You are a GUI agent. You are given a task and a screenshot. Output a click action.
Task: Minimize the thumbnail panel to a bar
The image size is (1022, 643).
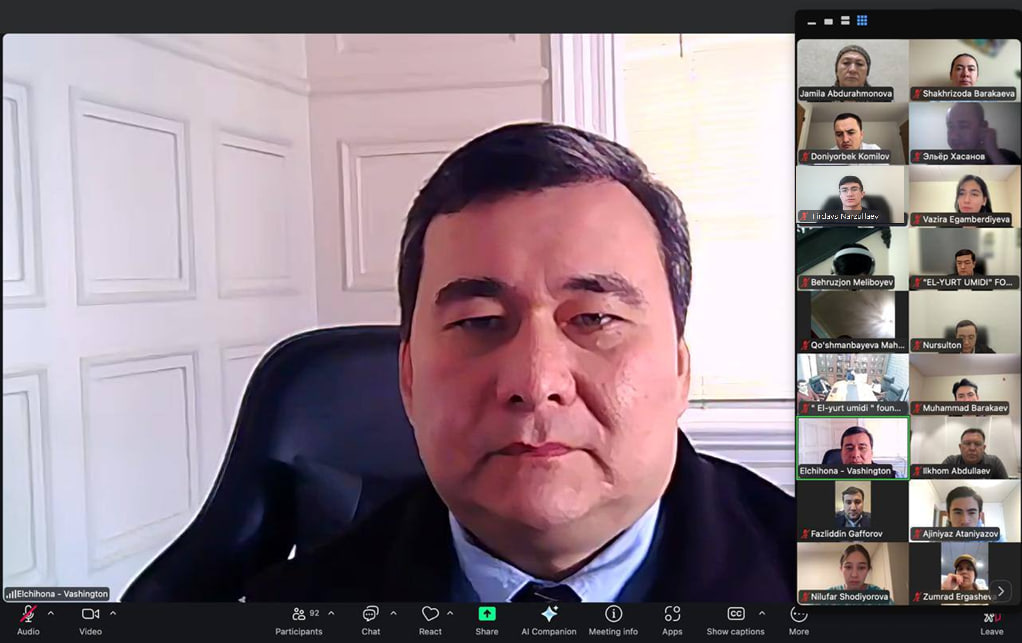[811, 21]
